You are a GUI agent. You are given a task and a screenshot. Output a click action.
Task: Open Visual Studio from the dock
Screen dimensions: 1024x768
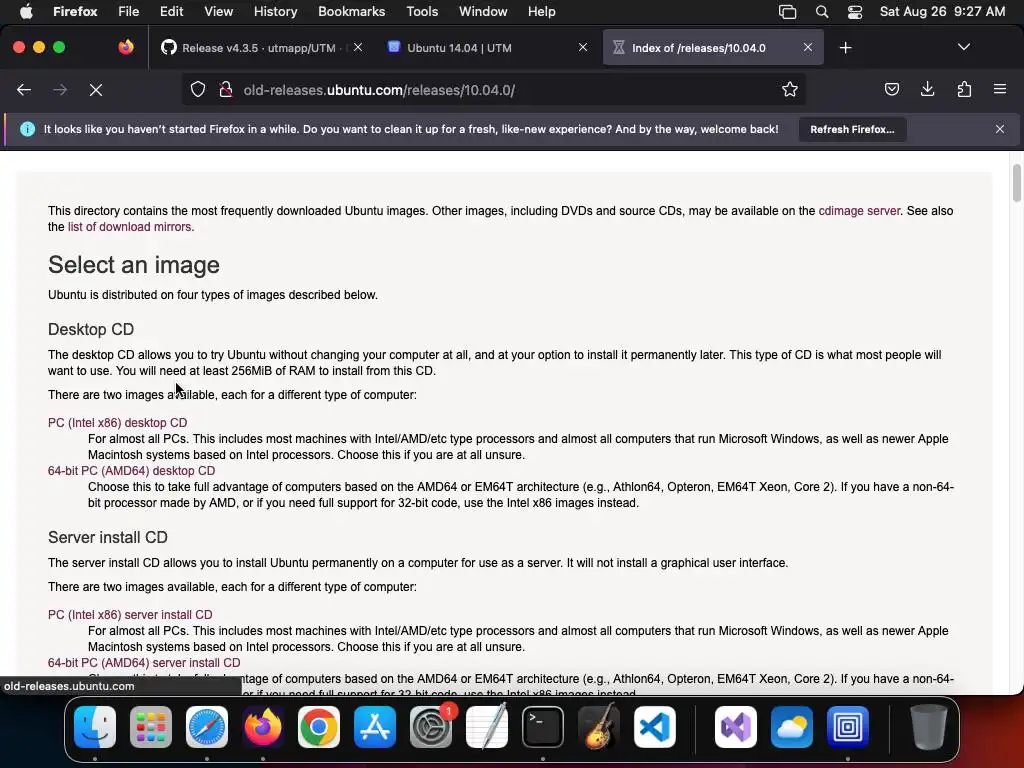tap(736, 726)
